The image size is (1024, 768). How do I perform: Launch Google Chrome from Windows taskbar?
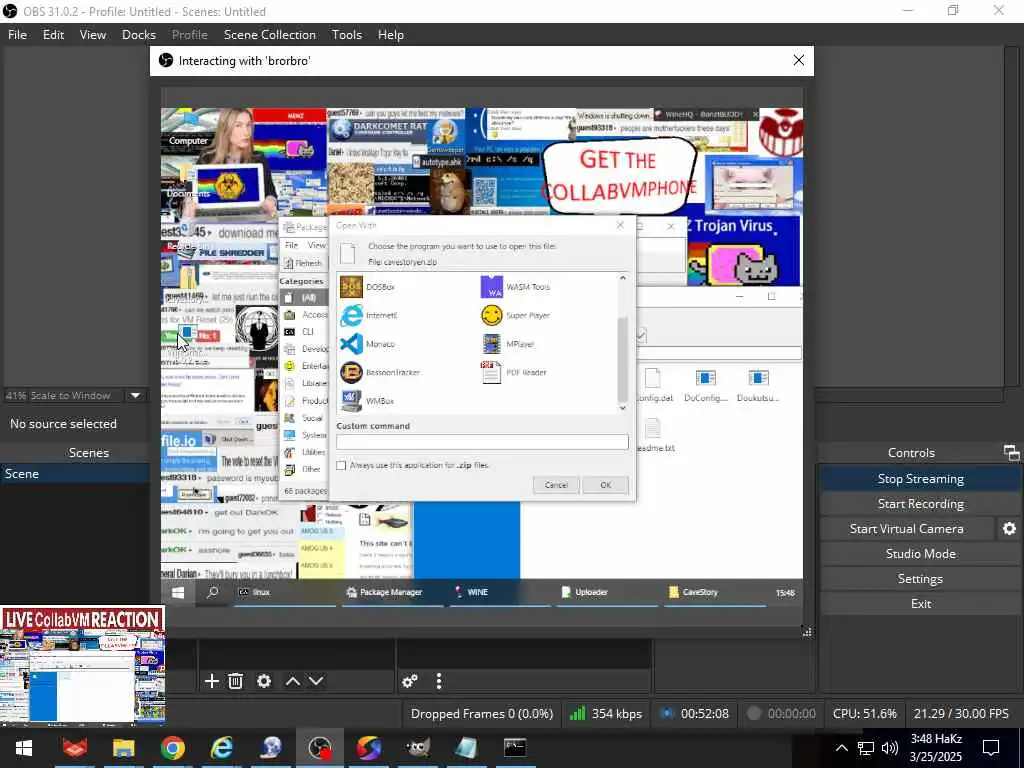(x=172, y=748)
